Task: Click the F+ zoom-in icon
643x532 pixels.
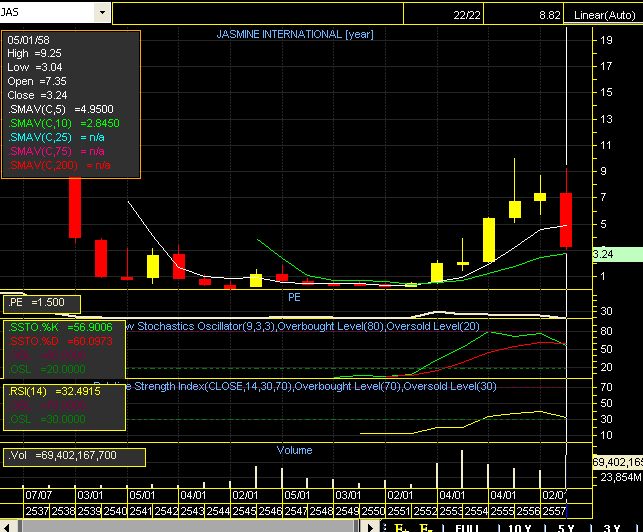Action: click(402, 528)
